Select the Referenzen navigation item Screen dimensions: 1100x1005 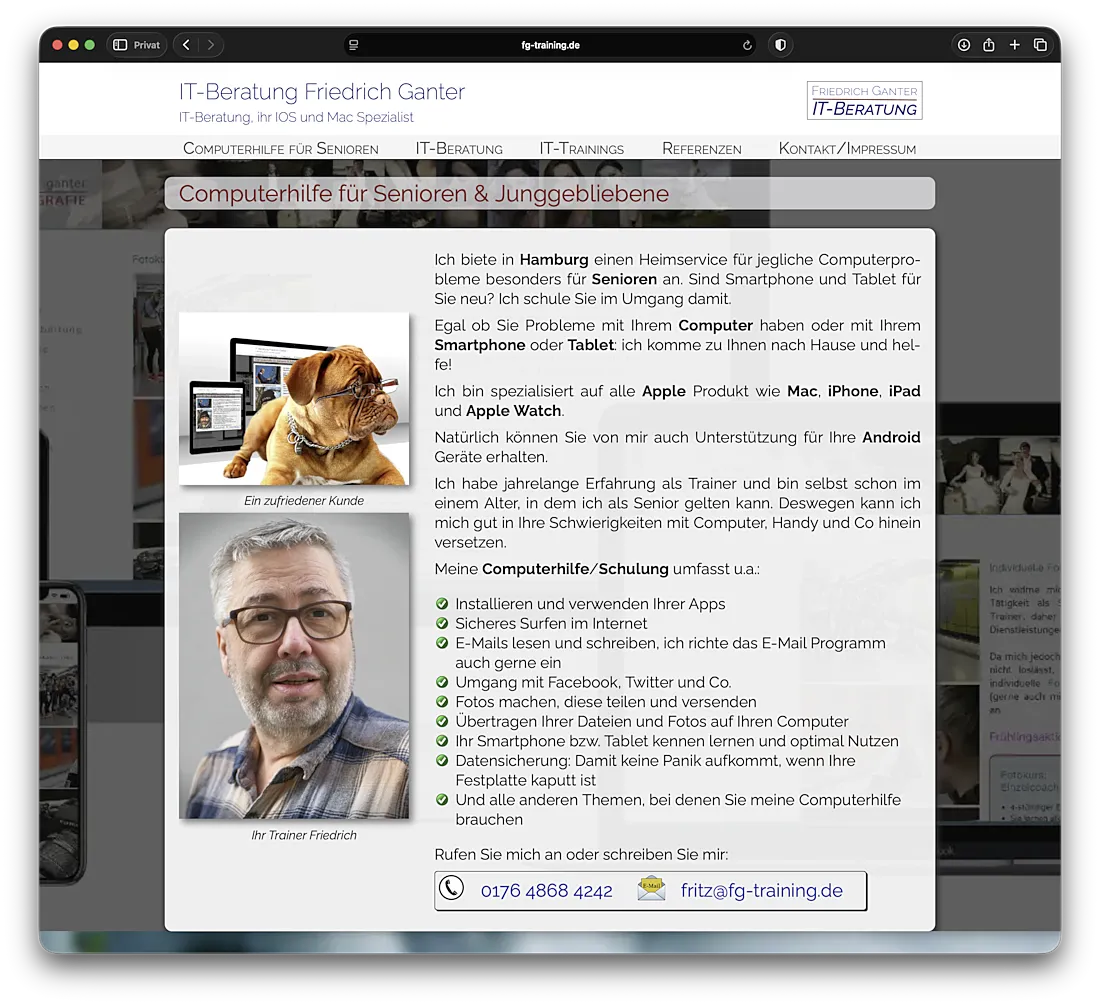pyautogui.click(x=701, y=149)
